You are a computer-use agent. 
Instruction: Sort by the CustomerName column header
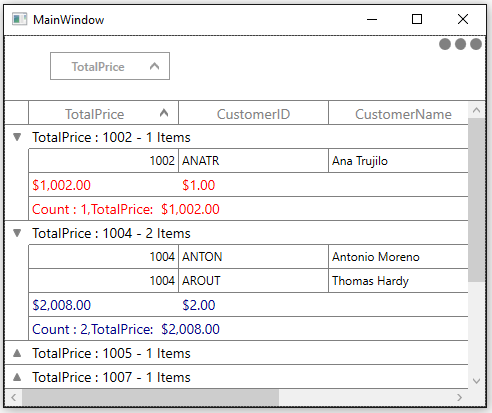pyautogui.click(x=399, y=113)
